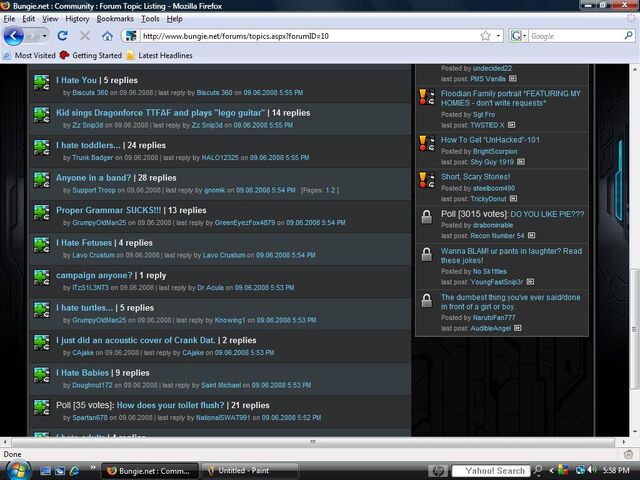Image resolution: width=640 pixels, height=480 pixels.
Task: Open the 'I hate turtles...' topic
Action: [84, 308]
